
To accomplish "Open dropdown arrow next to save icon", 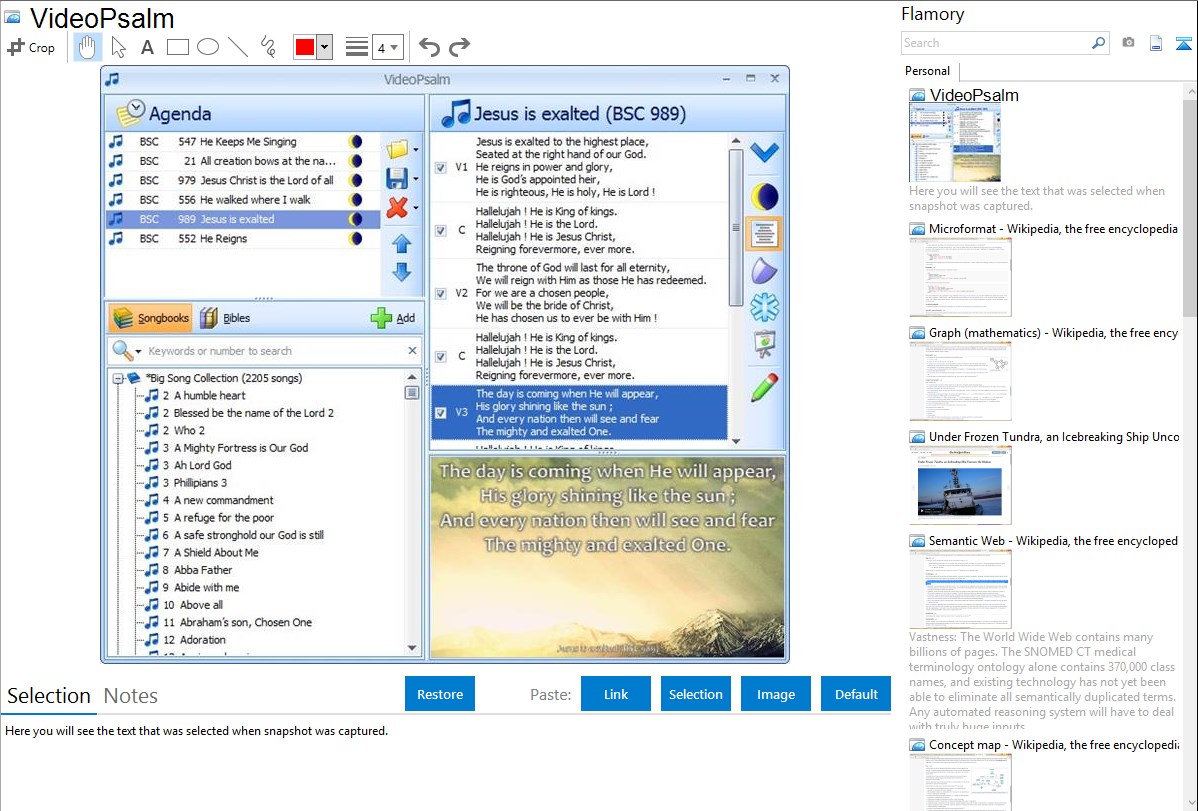I will pyautogui.click(x=416, y=179).
